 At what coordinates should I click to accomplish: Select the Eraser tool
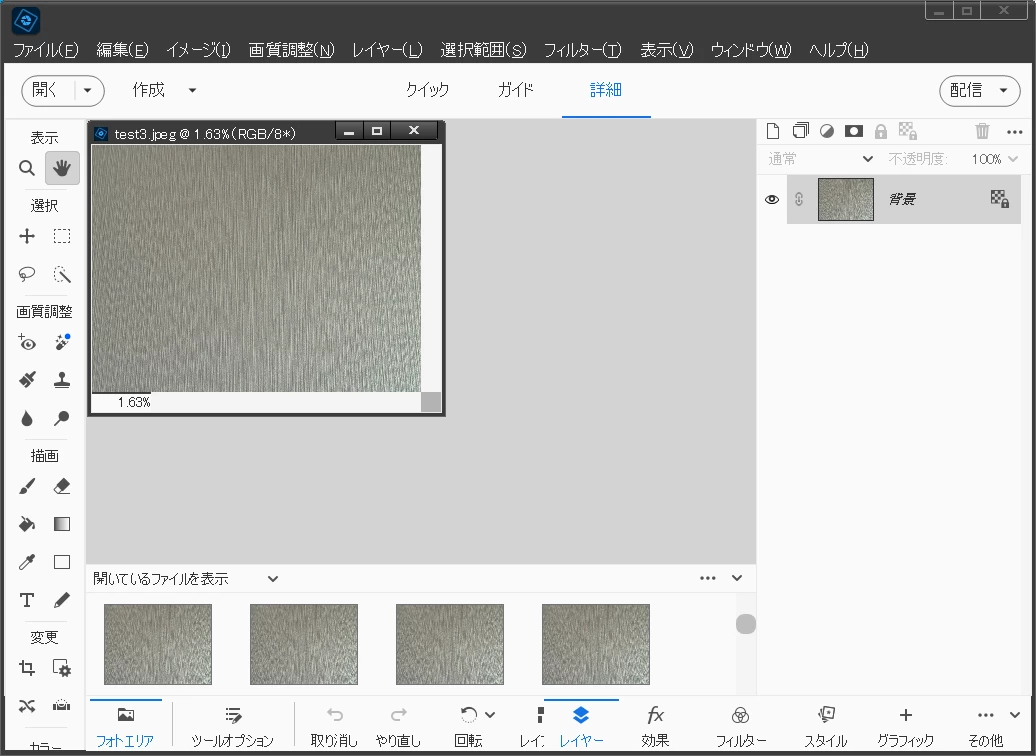62,486
